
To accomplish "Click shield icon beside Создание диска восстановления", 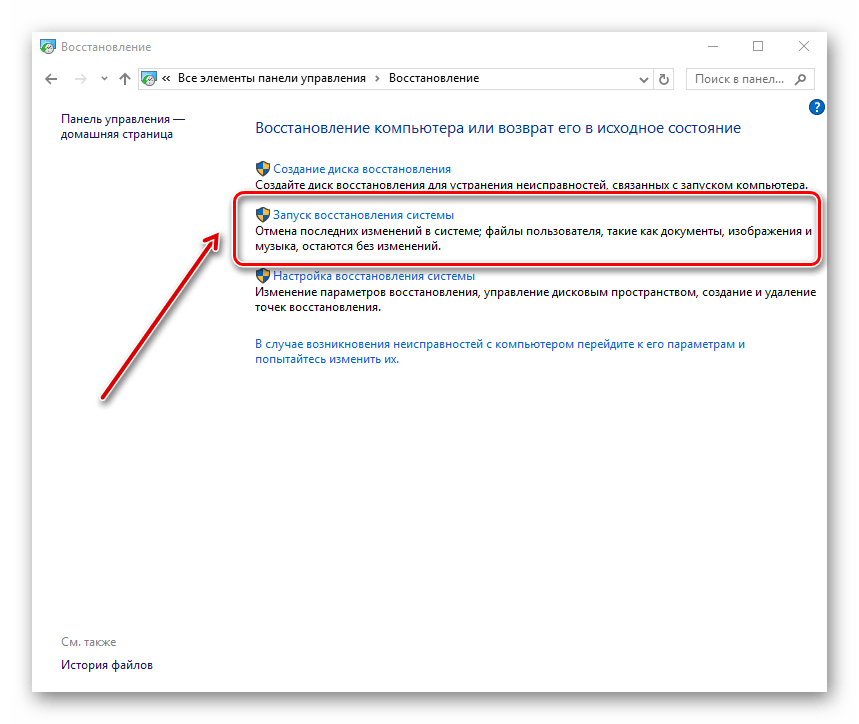I will (x=263, y=169).
